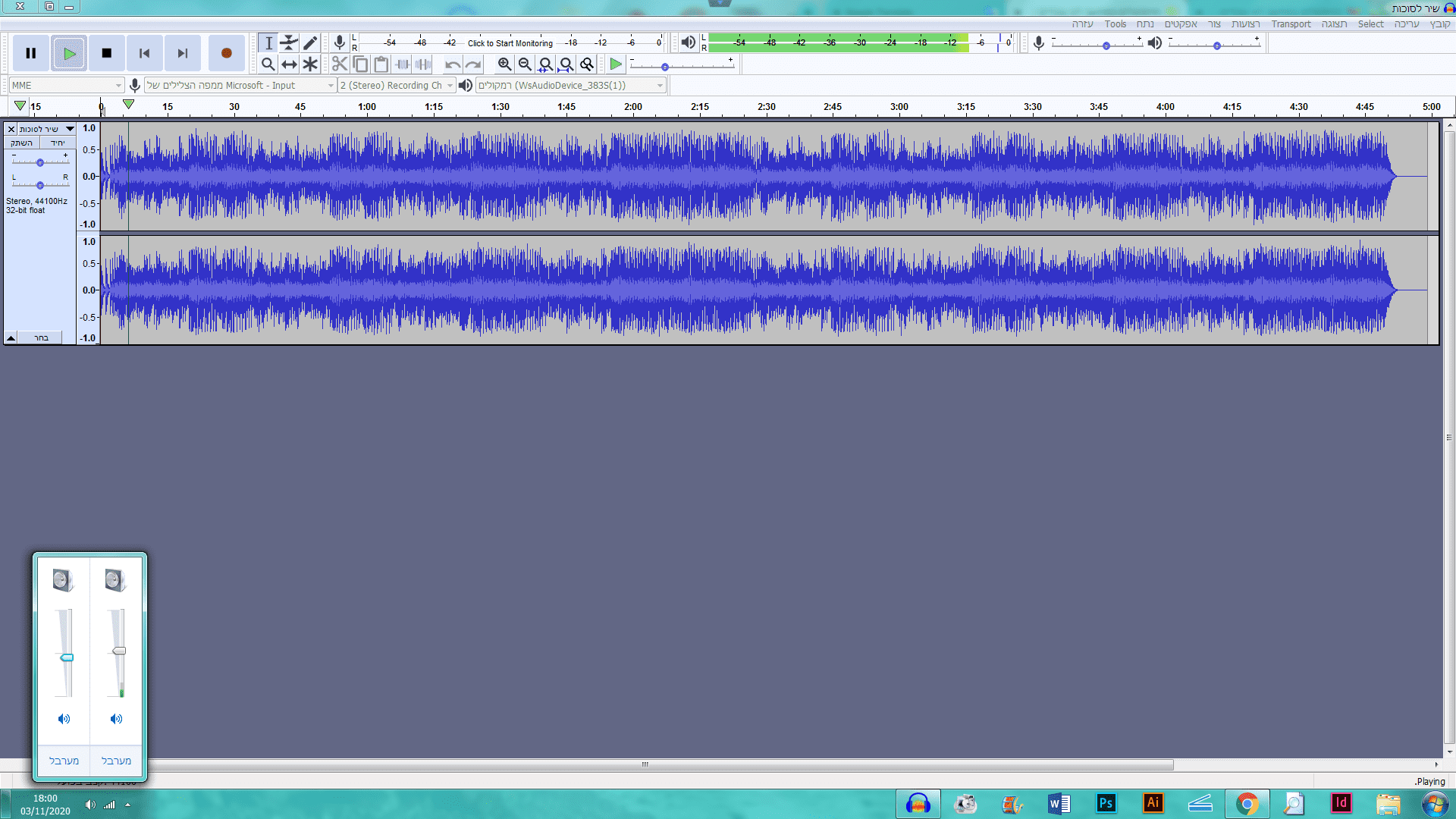Viewport: 1456px width, 819px height.
Task: Pause playback with the Pause button
Action: (31, 53)
